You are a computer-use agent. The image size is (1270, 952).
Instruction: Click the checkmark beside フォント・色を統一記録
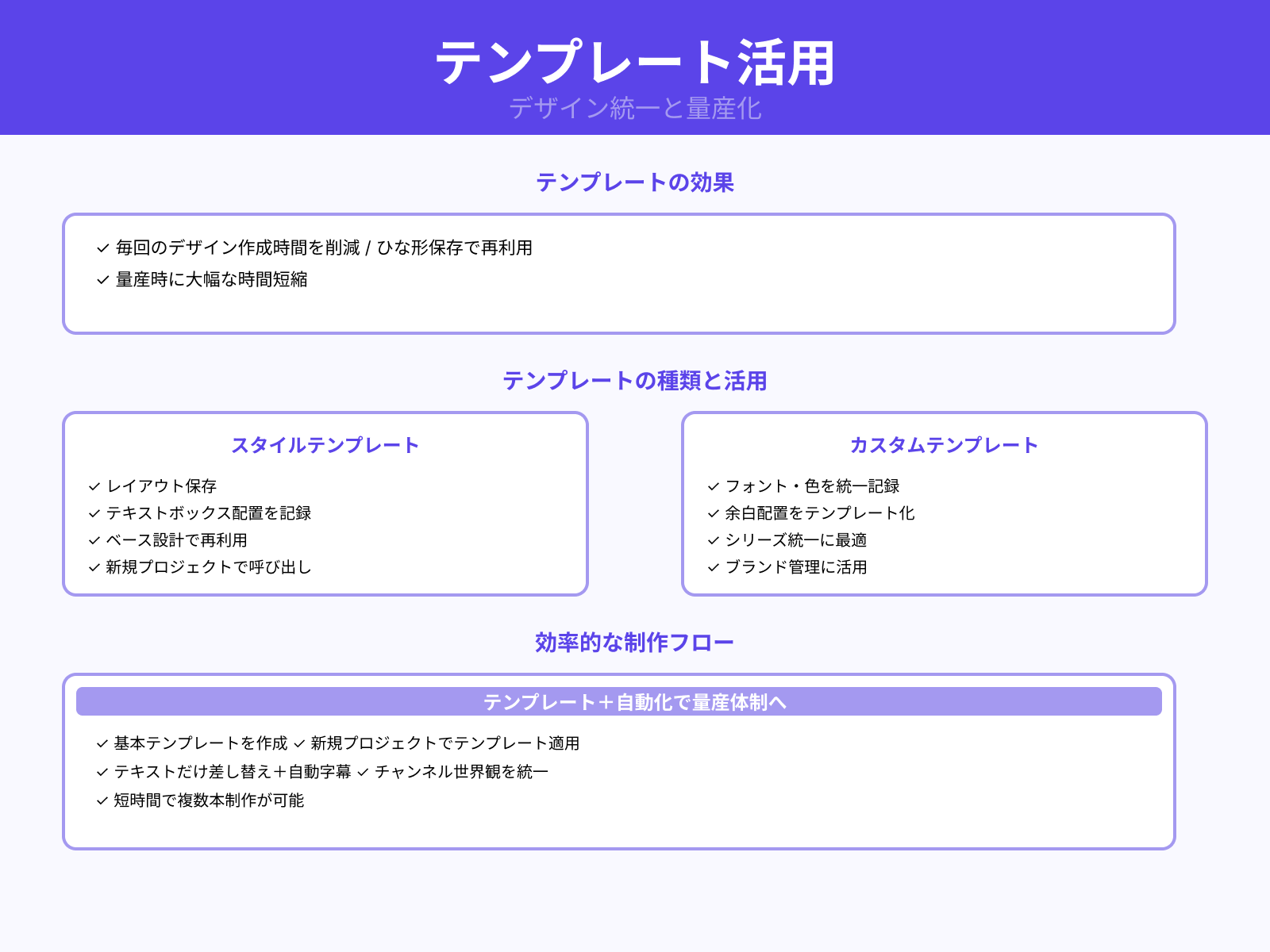pos(710,486)
